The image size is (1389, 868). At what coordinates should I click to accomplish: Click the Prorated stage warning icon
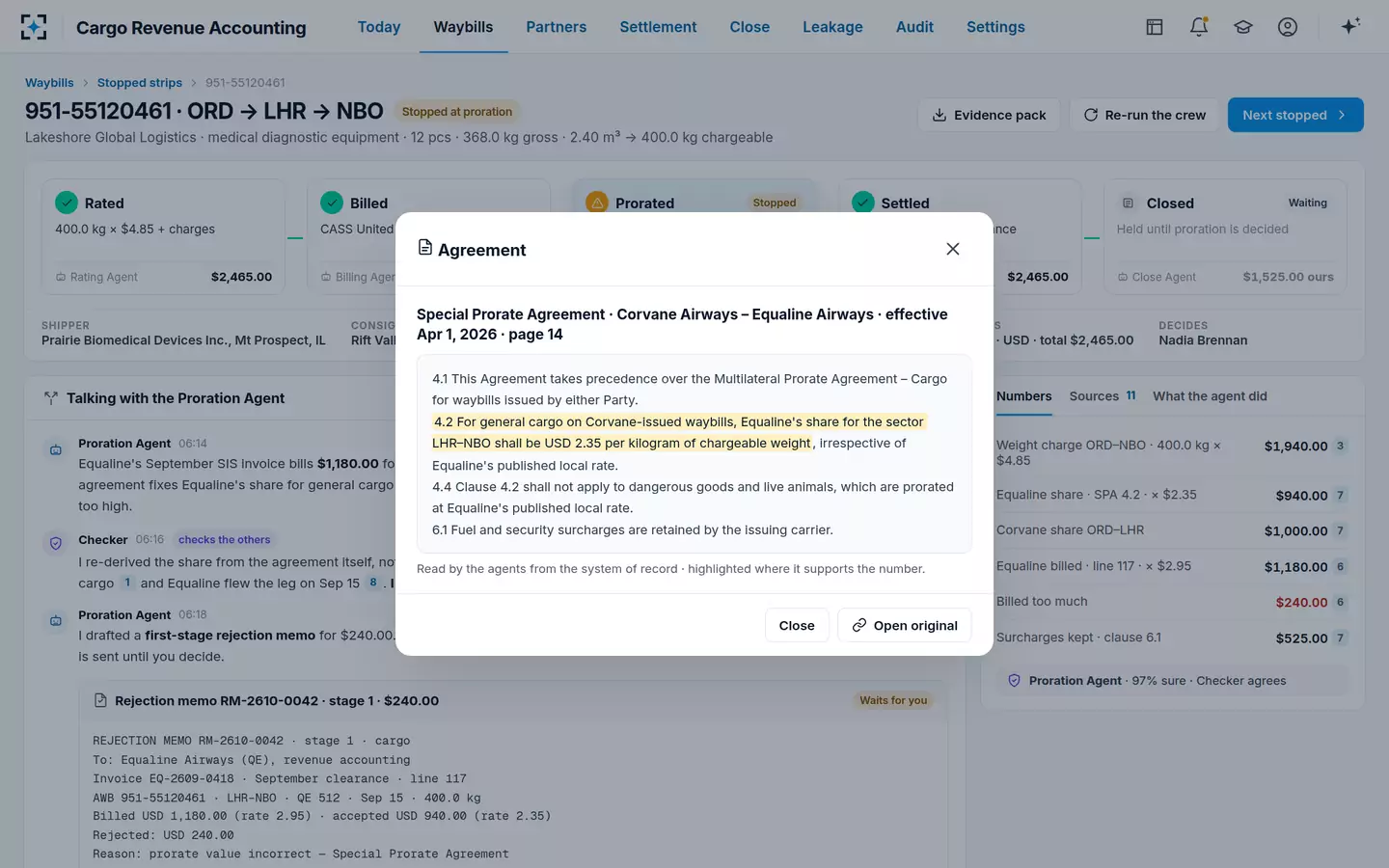tap(597, 203)
